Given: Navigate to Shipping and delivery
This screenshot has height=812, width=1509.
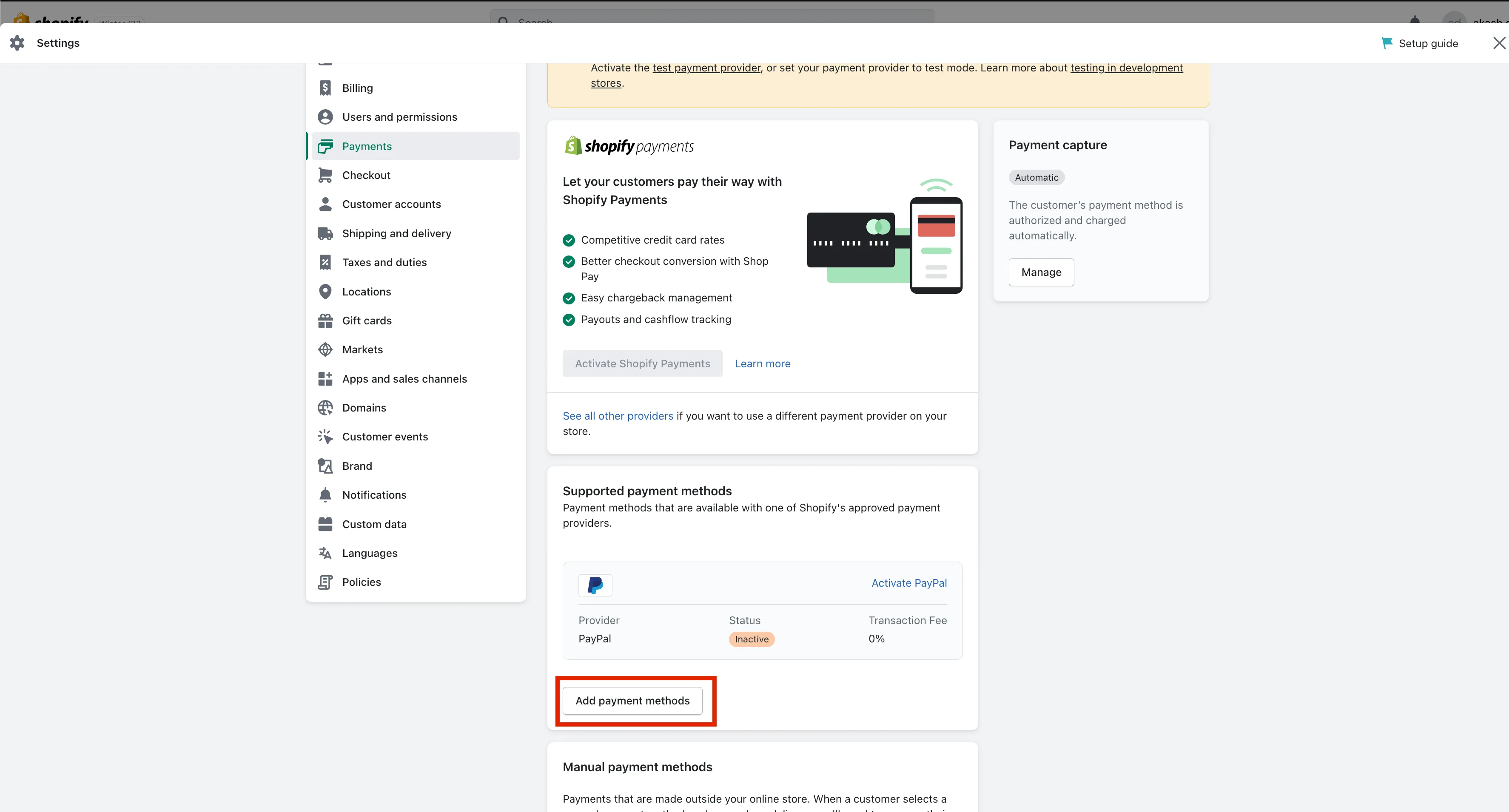Looking at the screenshot, I should tap(416, 233).
